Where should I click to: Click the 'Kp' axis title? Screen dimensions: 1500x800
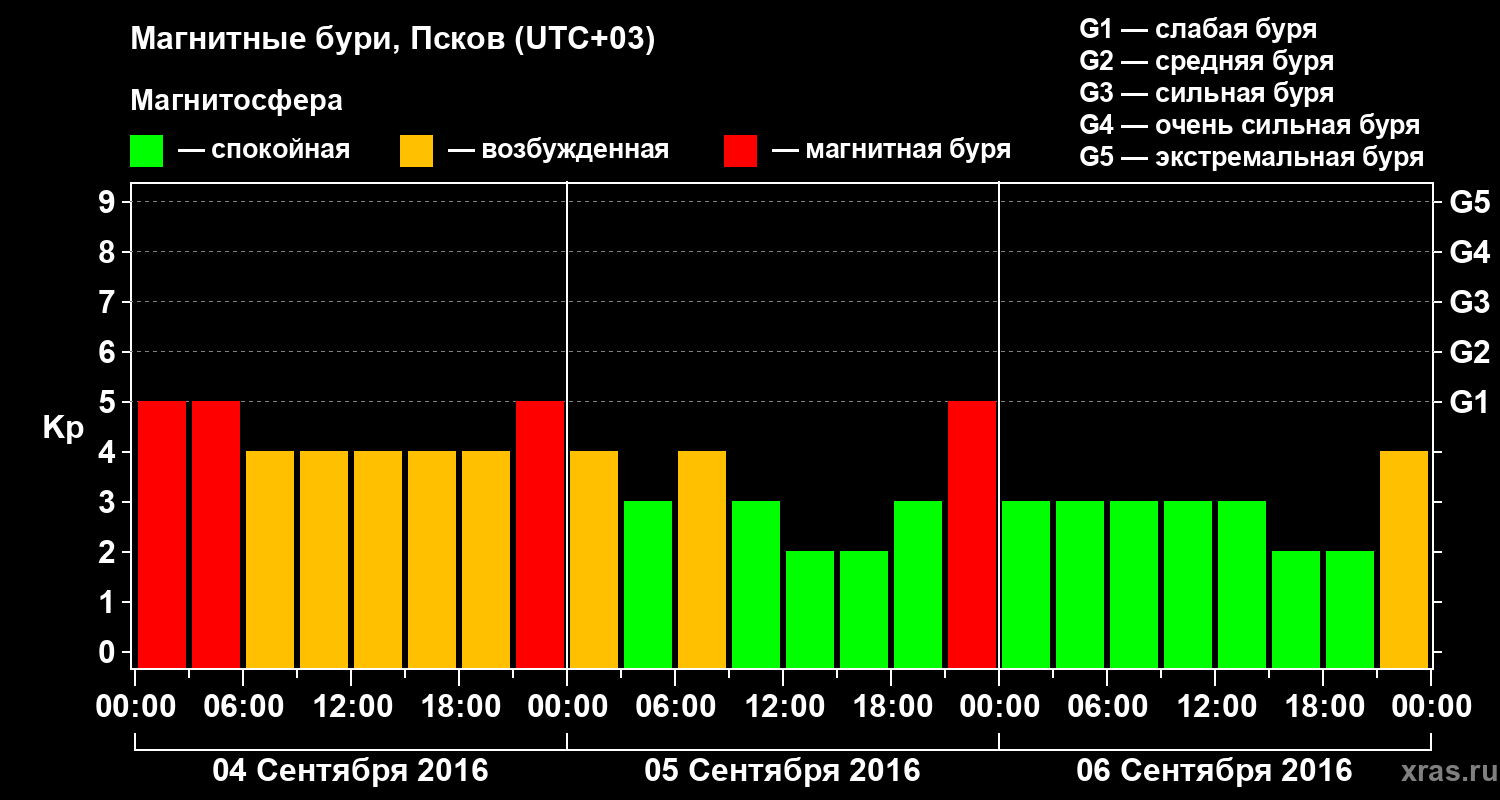point(63,429)
